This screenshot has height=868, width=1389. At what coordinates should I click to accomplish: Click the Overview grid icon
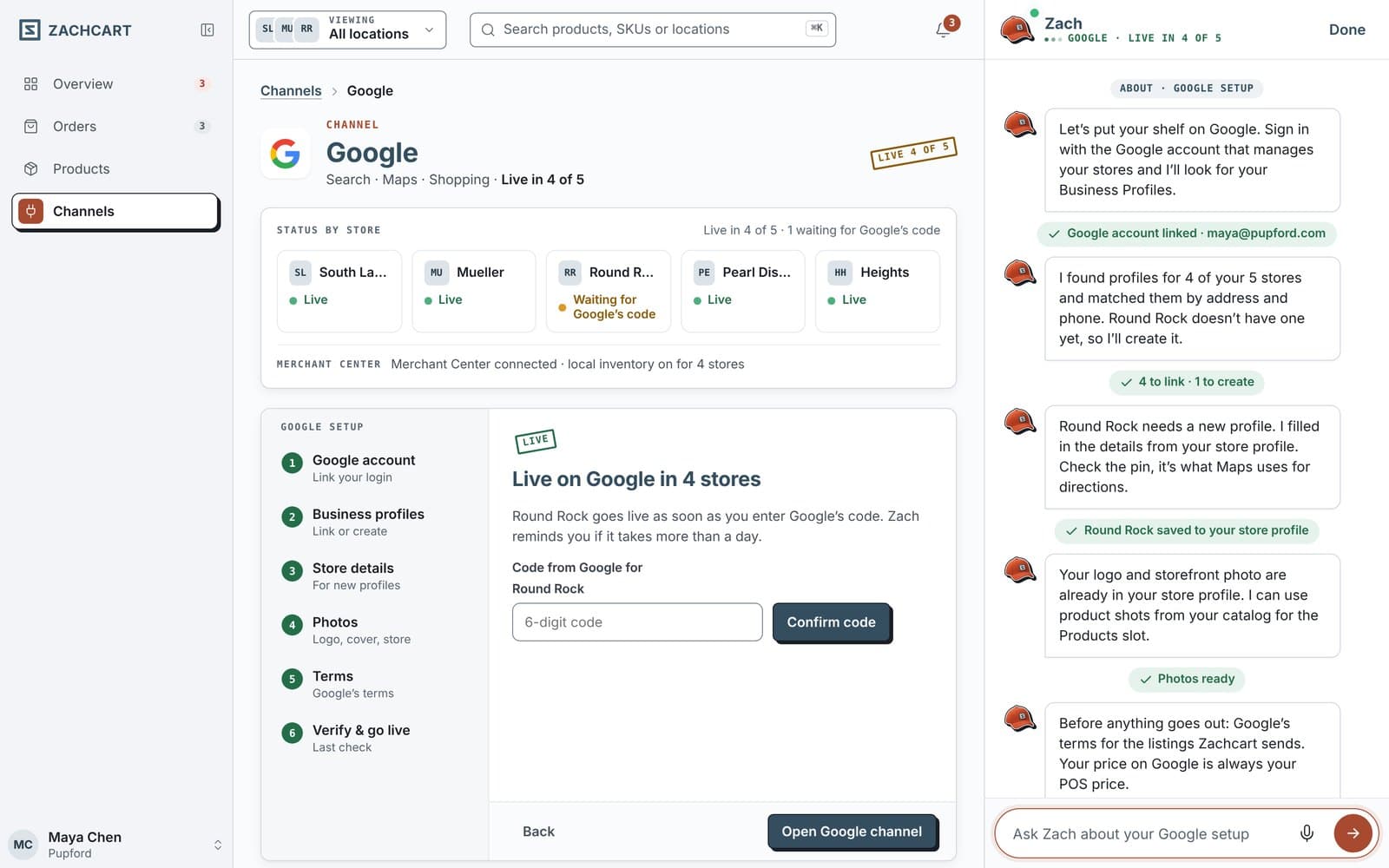point(31,84)
